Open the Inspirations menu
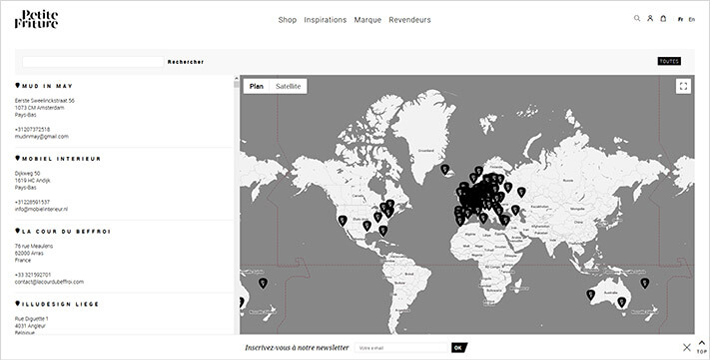Screen dimensions: 710x360 pyautogui.click(x=325, y=20)
